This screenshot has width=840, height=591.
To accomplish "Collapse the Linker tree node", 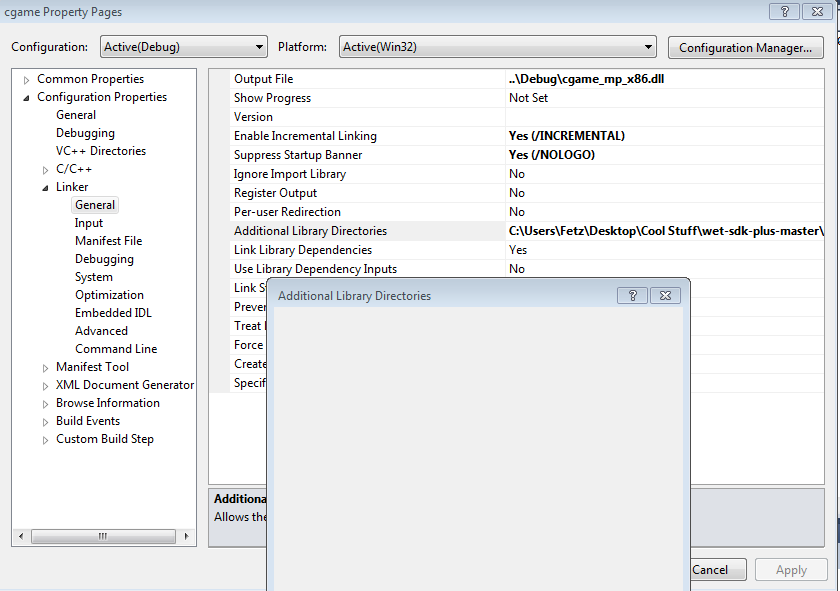I will coord(46,188).
